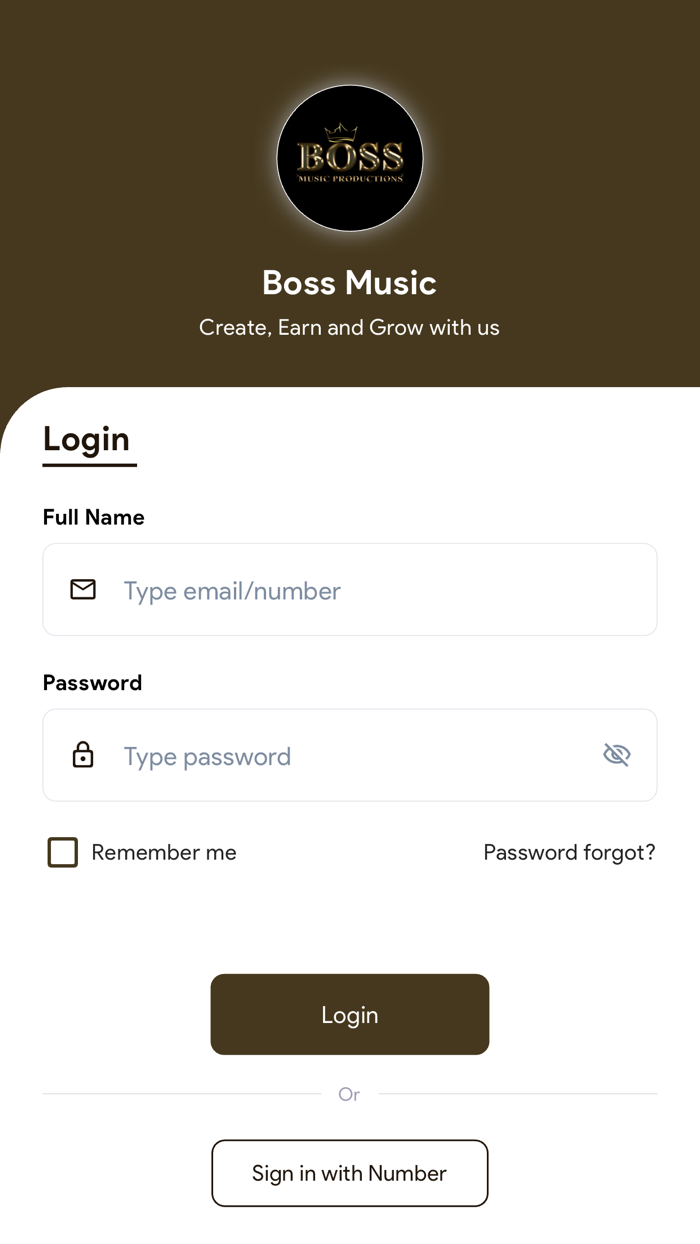Click the Remember me text label
The height and width of the screenshot is (1244, 700).
tap(163, 852)
